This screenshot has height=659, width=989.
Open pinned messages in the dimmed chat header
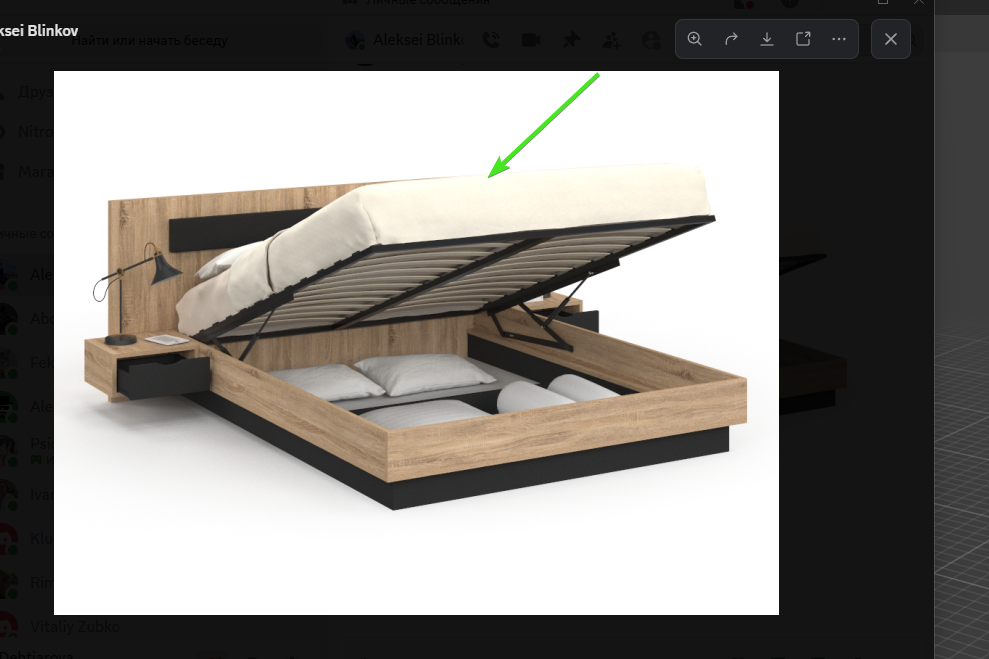point(571,40)
